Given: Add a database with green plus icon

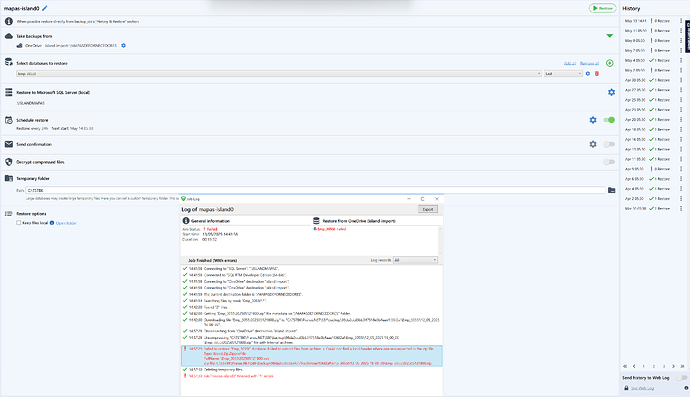Looking at the screenshot, I should tap(609, 63).
